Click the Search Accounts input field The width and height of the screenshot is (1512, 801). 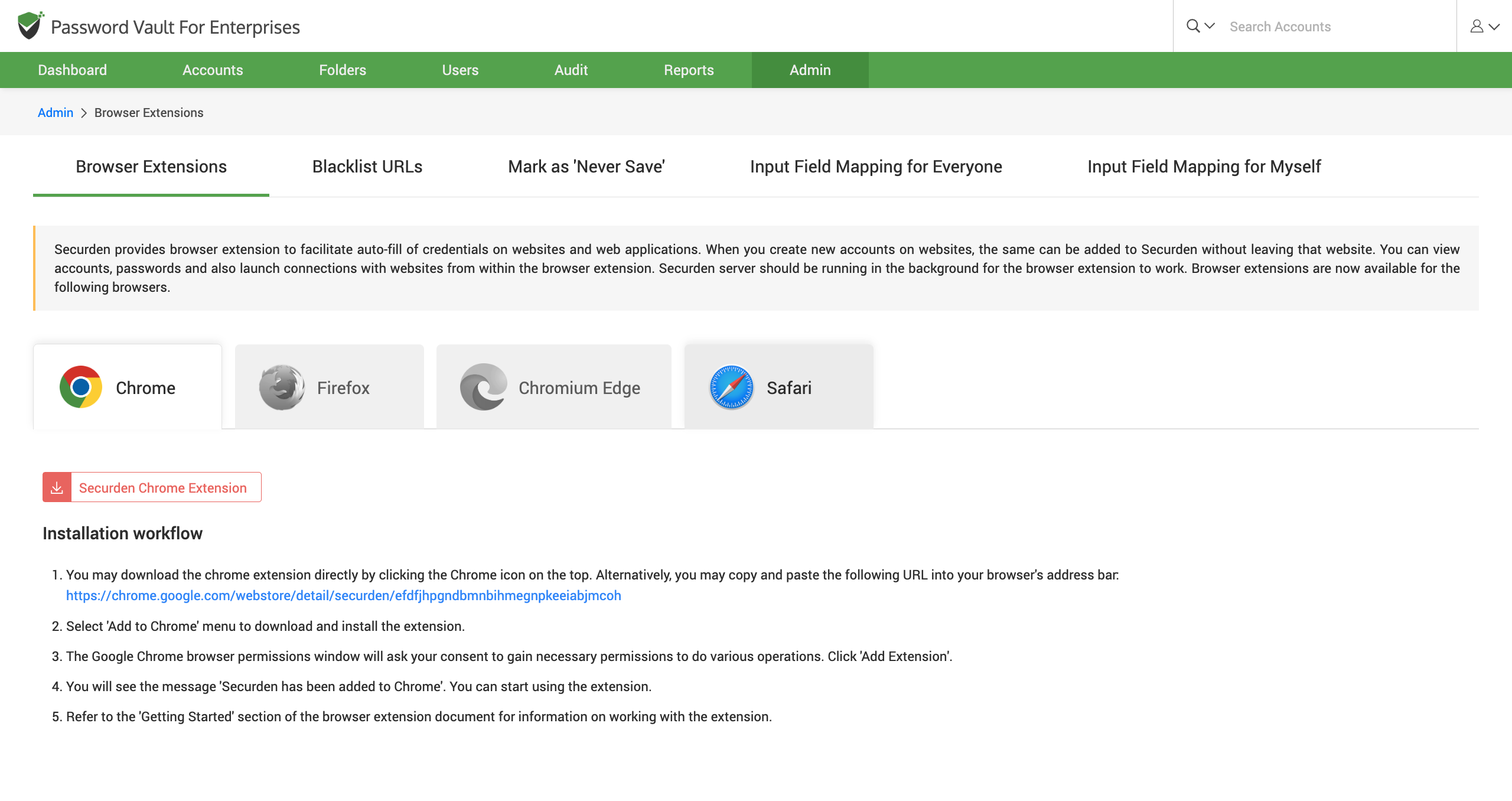click(x=1335, y=27)
